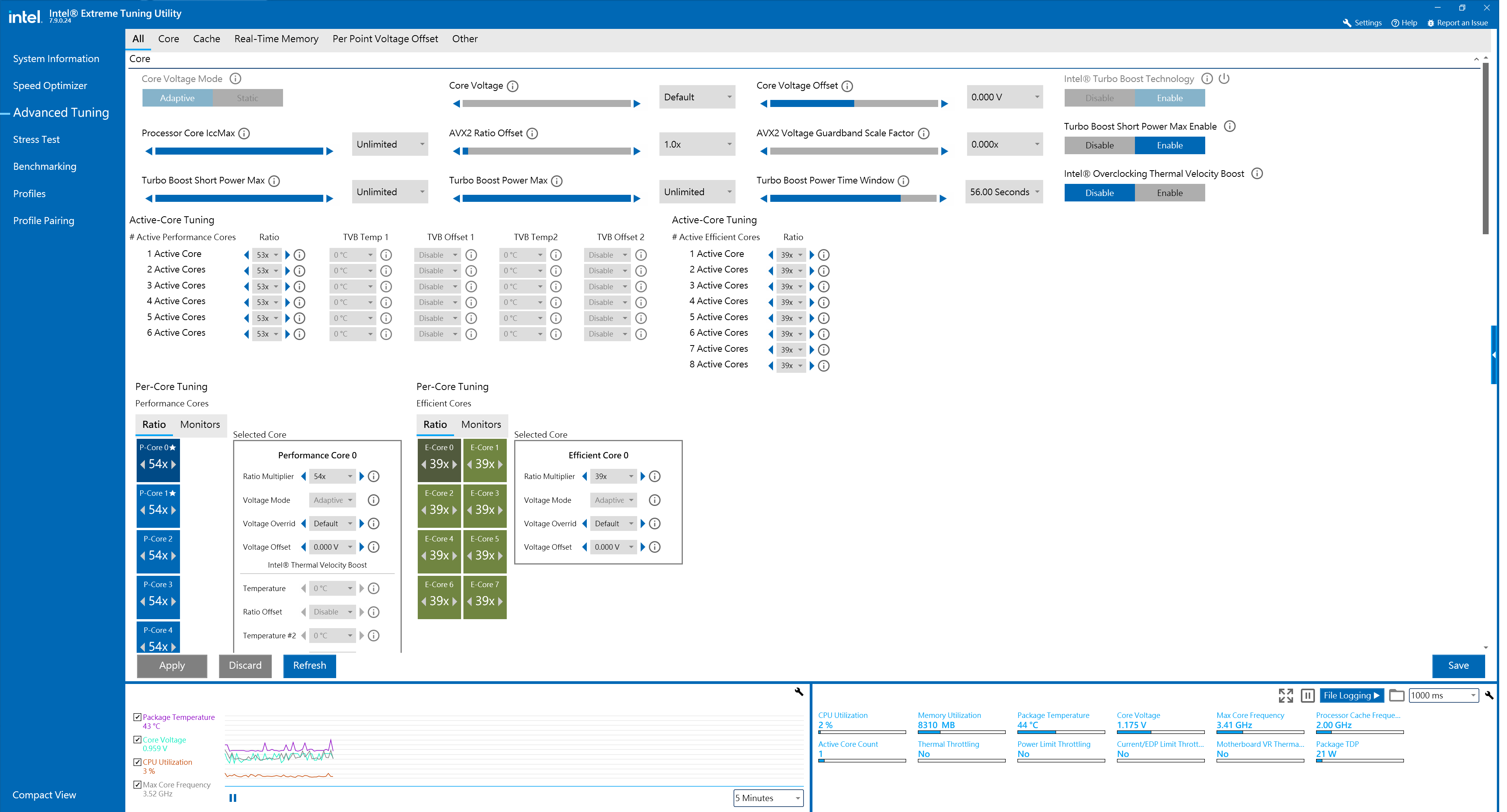Set Core Voltage Mode to Static
1507x812 pixels.
point(248,98)
